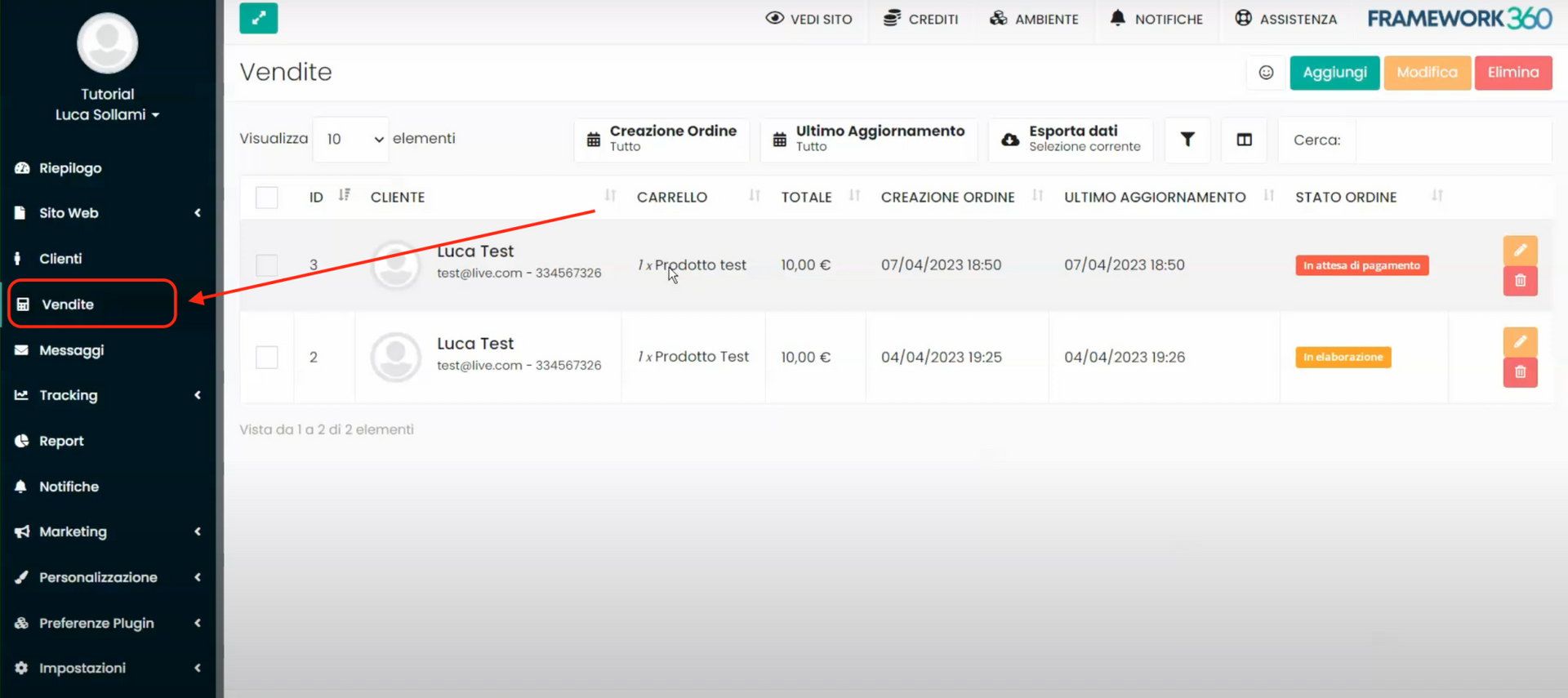Open Report in the sidebar
The width and height of the screenshot is (1568, 698).
click(62, 441)
